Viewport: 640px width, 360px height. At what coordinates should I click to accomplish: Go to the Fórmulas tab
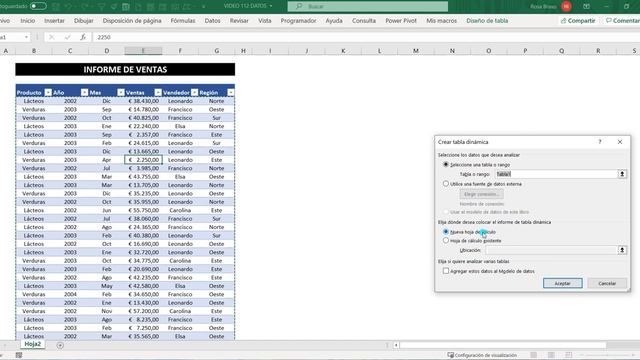(x=183, y=20)
